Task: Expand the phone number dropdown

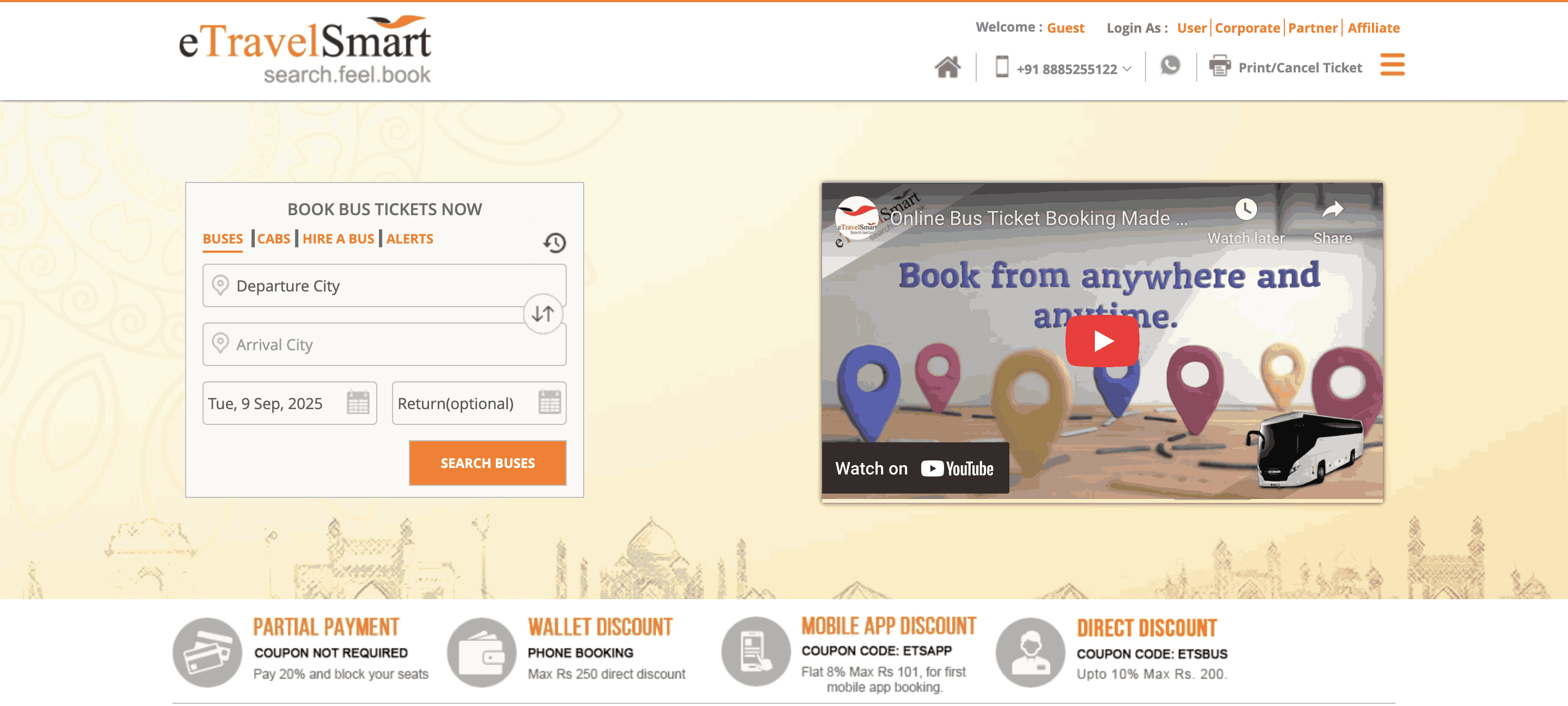Action: (x=1126, y=69)
